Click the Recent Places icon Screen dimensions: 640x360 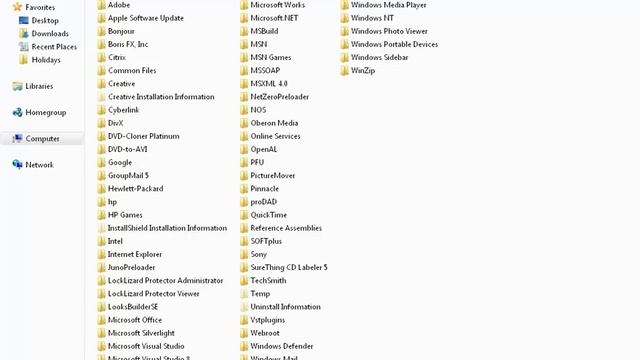(x=24, y=47)
